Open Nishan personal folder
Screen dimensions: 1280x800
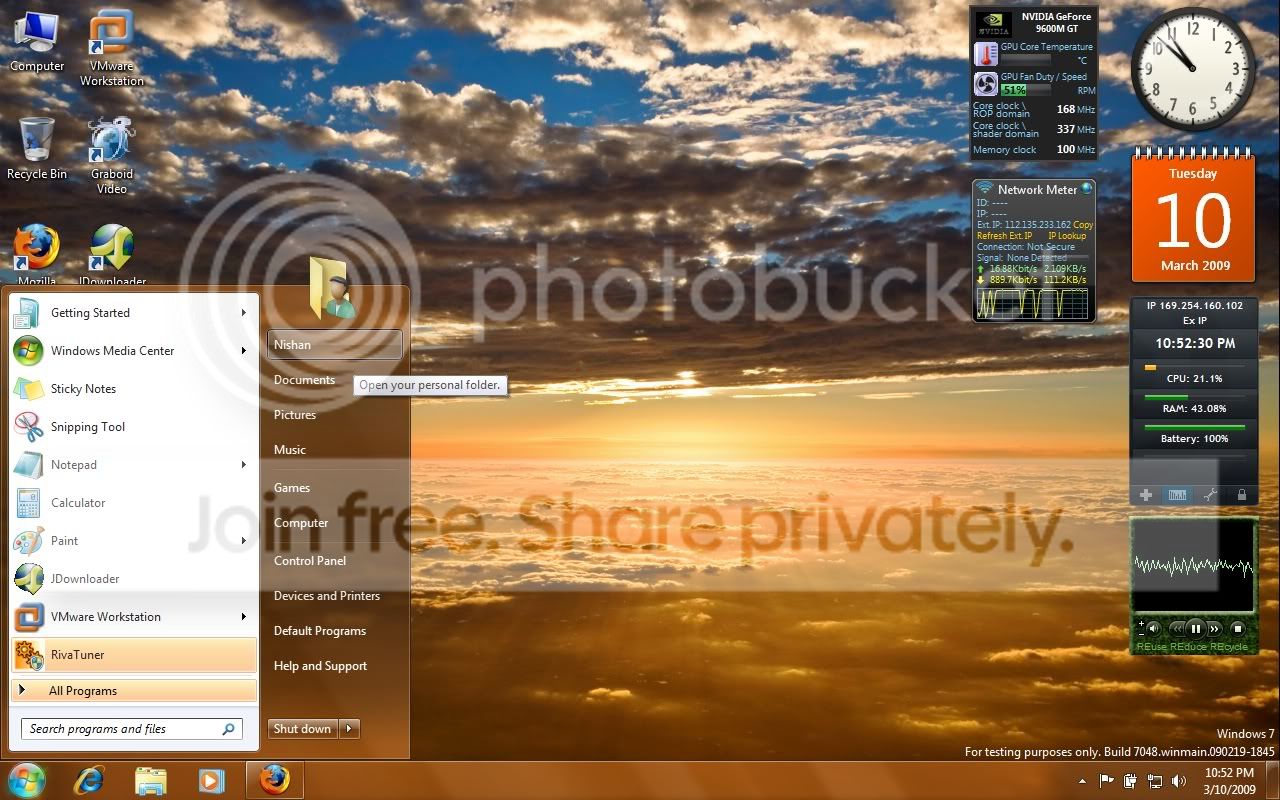point(335,345)
